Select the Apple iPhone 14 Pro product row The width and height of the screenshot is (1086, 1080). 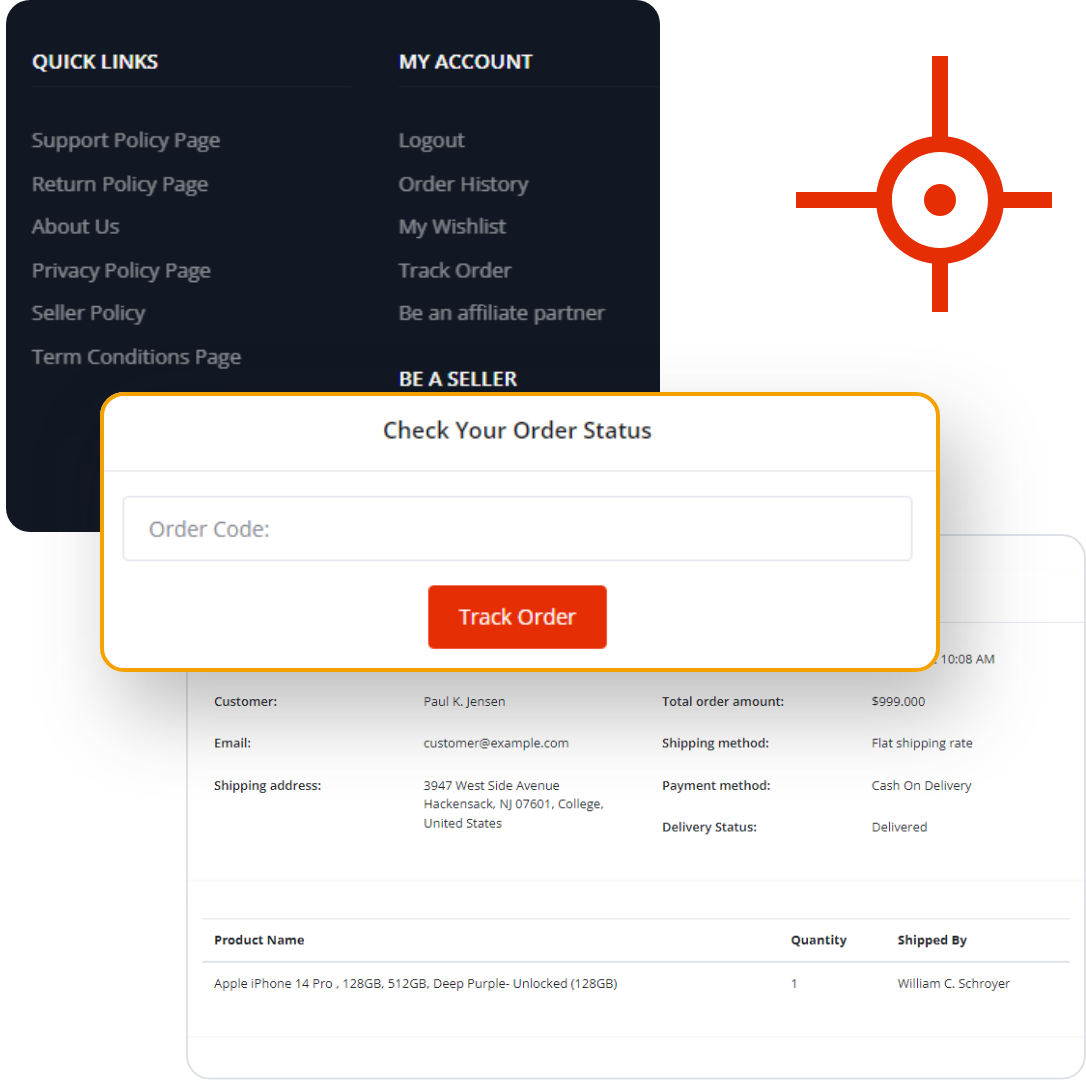(415, 983)
